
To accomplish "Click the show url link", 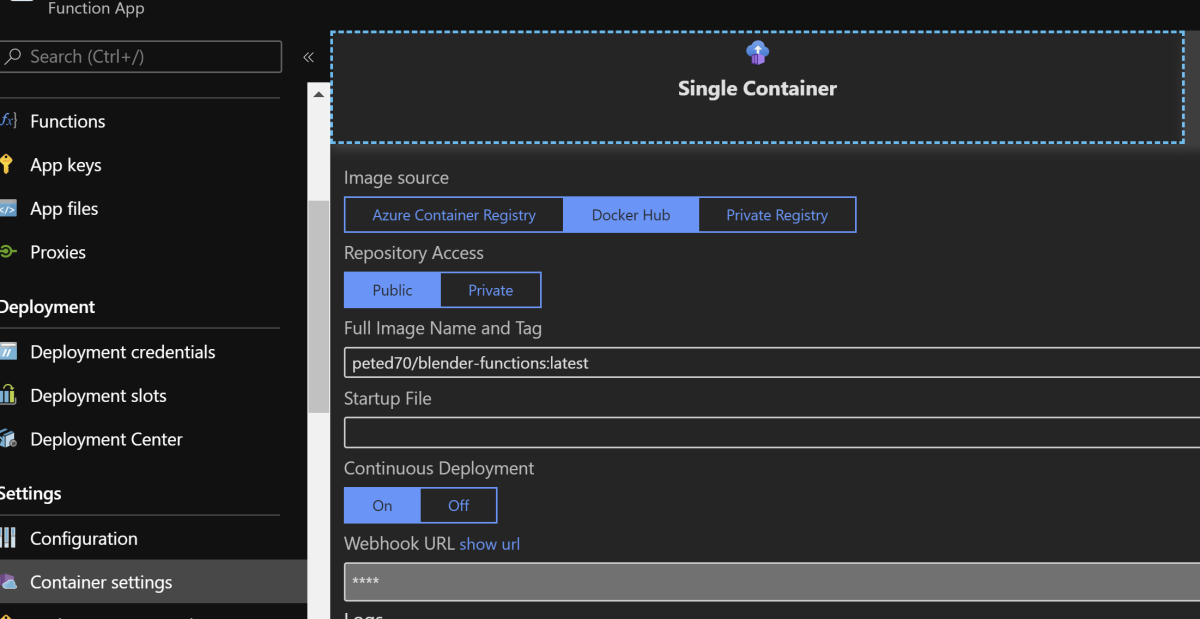I will point(490,544).
